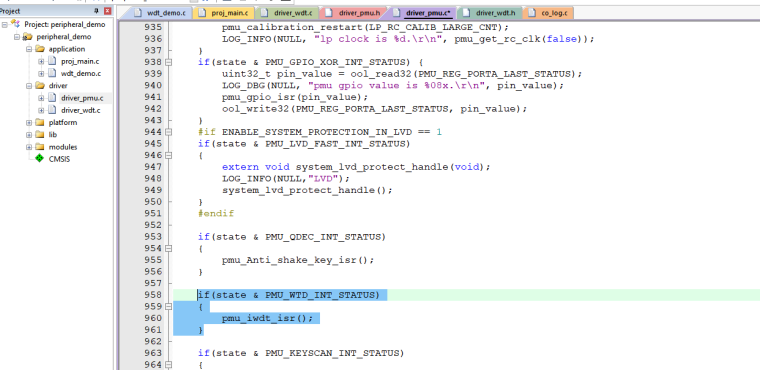Click PMU_QDEC_INT_STATUS on line 953
Viewport: 760px width, 370px height.
click(x=323, y=237)
